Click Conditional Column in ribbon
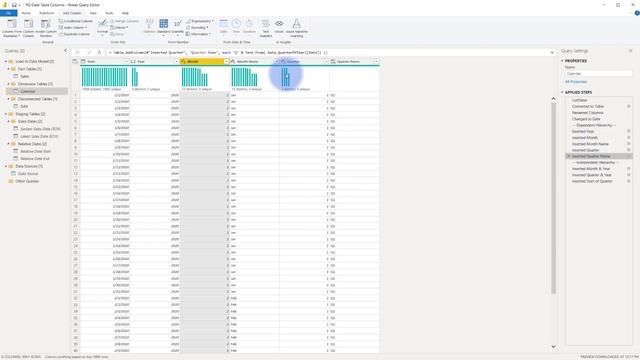 pyautogui.click(x=76, y=21)
